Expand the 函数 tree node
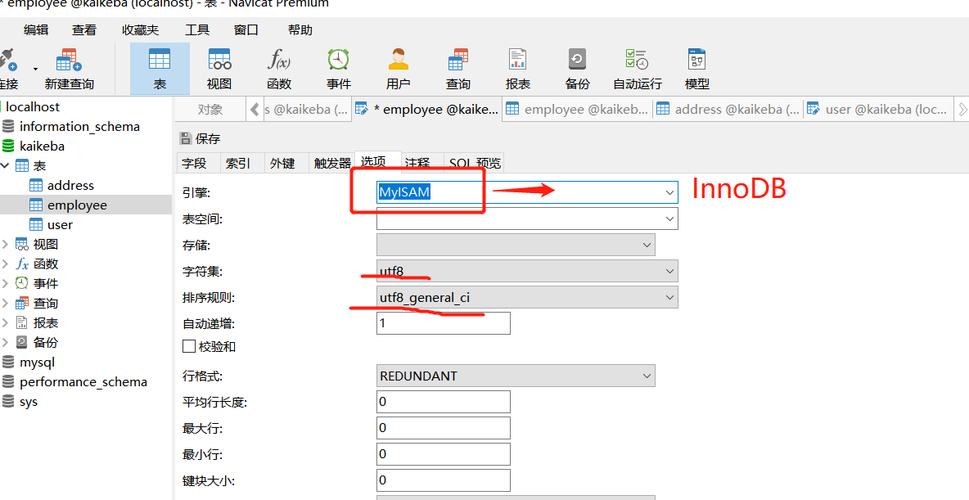The image size is (969, 500). pos(6,264)
